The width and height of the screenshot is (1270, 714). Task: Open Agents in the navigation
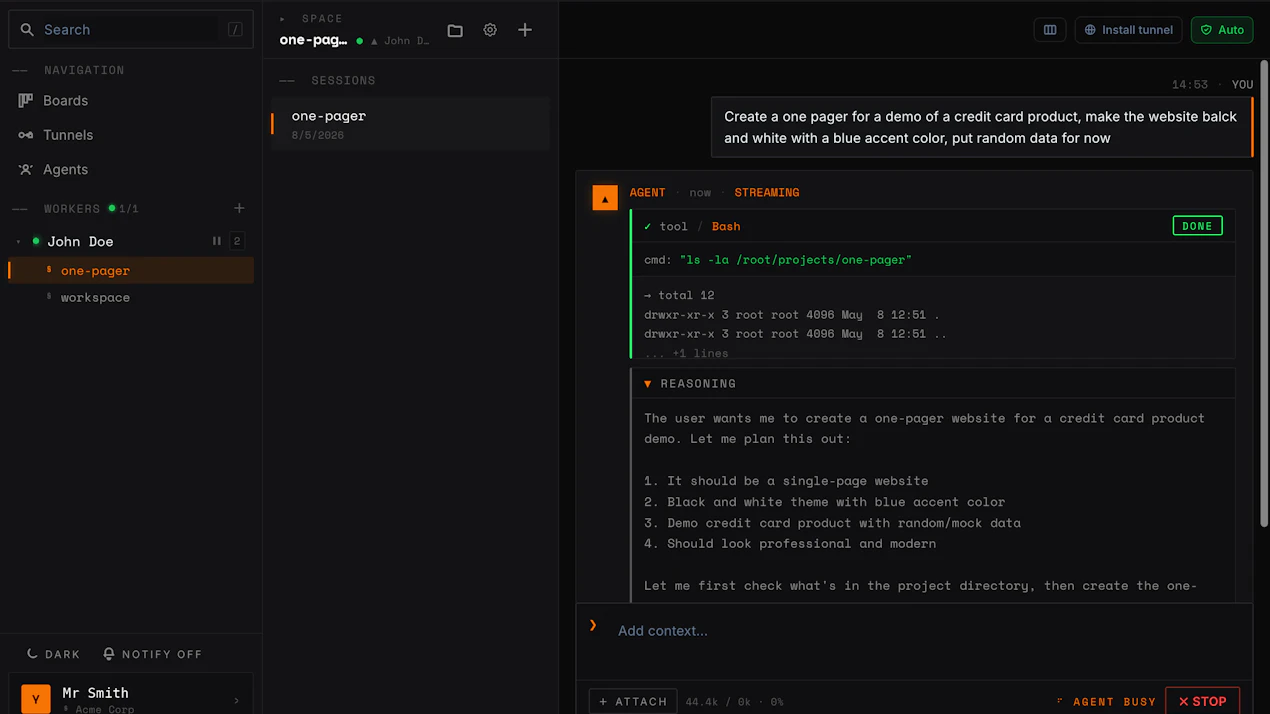point(65,170)
